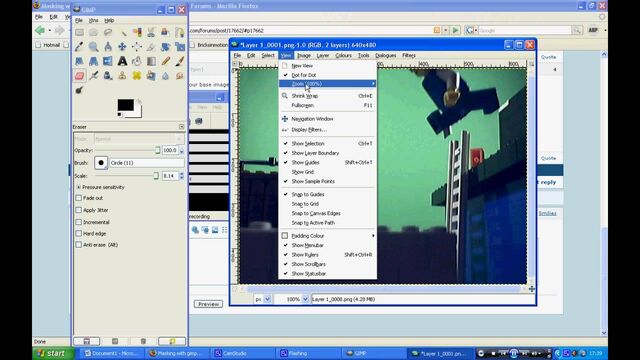Select the Measure compass tool
This screenshot has width=640, height=360.
point(108,47)
